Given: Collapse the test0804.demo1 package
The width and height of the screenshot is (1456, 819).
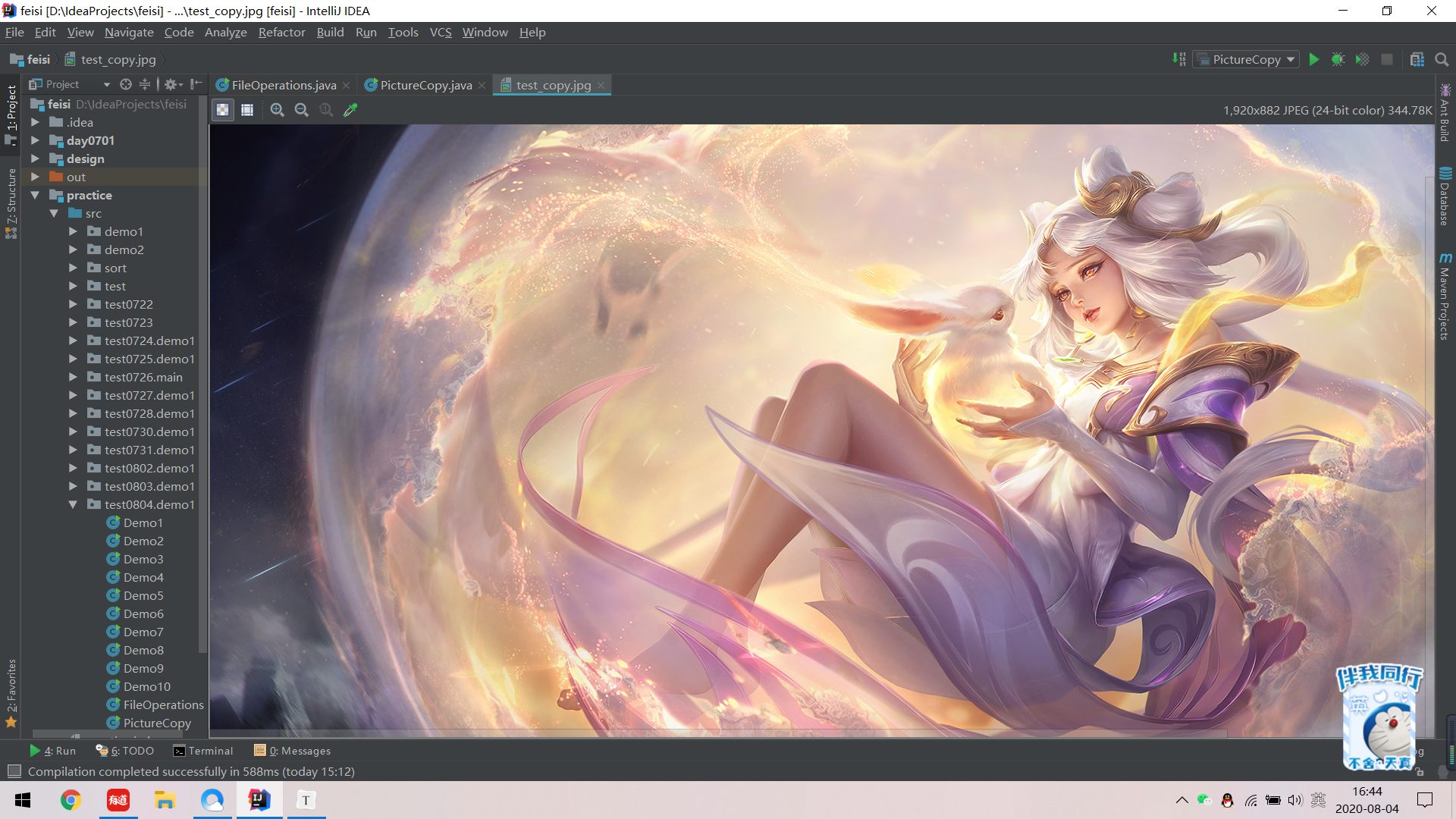Looking at the screenshot, I should tap(73, 504).
